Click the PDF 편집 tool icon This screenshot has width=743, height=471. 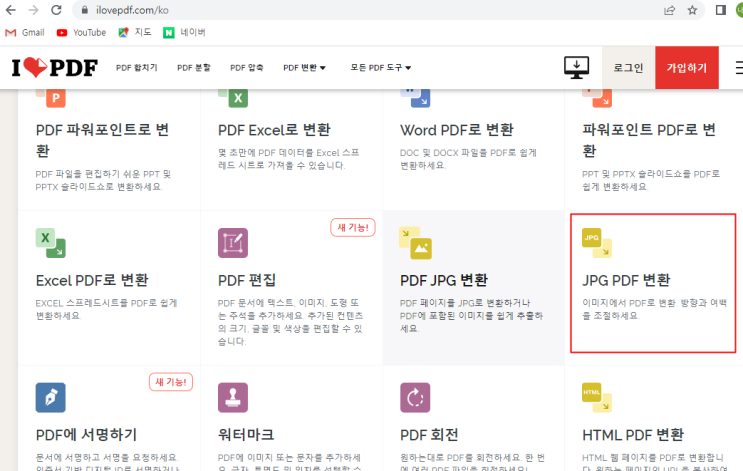(x=233, y=243)
